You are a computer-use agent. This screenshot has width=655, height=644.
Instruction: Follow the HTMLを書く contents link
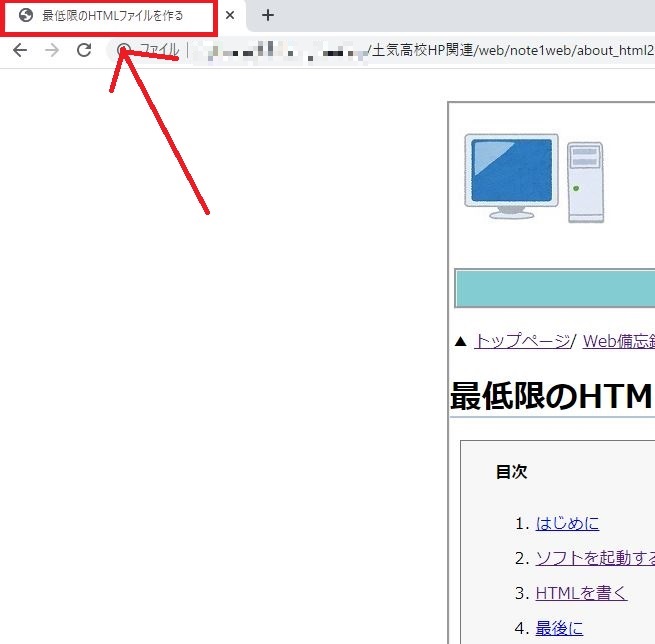click(x=581, y=593)
